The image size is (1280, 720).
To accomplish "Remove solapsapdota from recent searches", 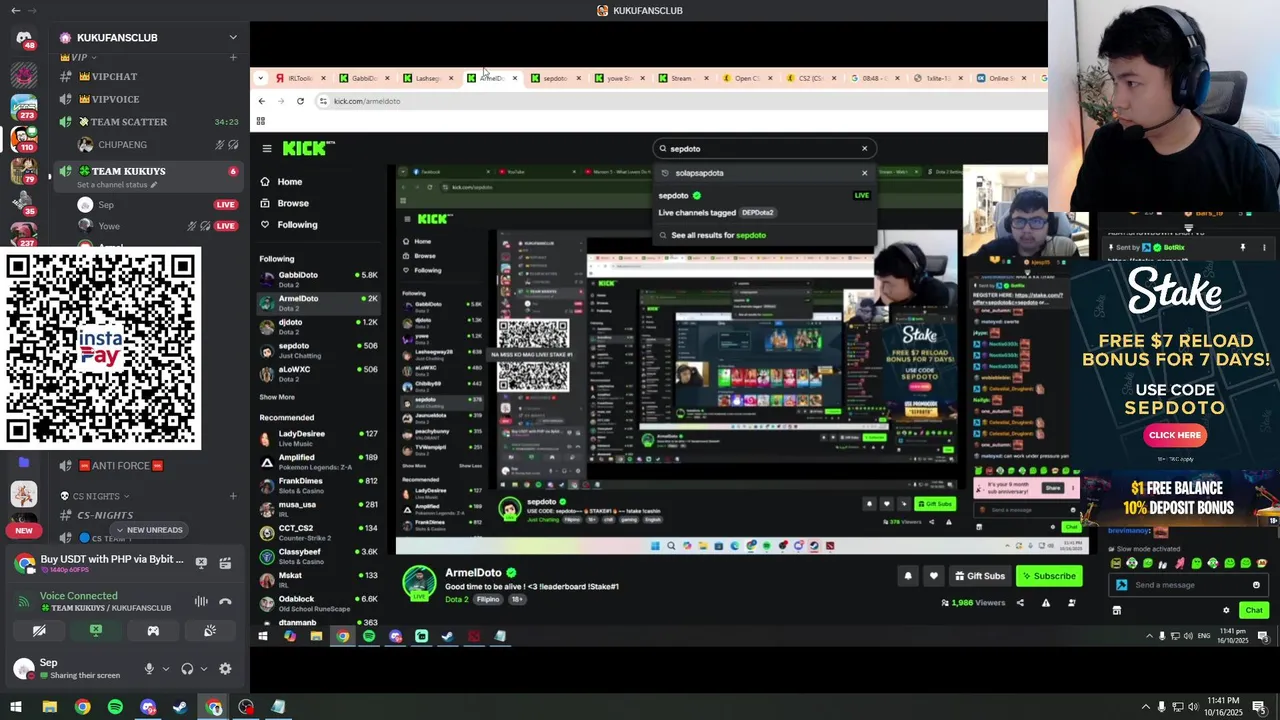I will click(865, 173).
